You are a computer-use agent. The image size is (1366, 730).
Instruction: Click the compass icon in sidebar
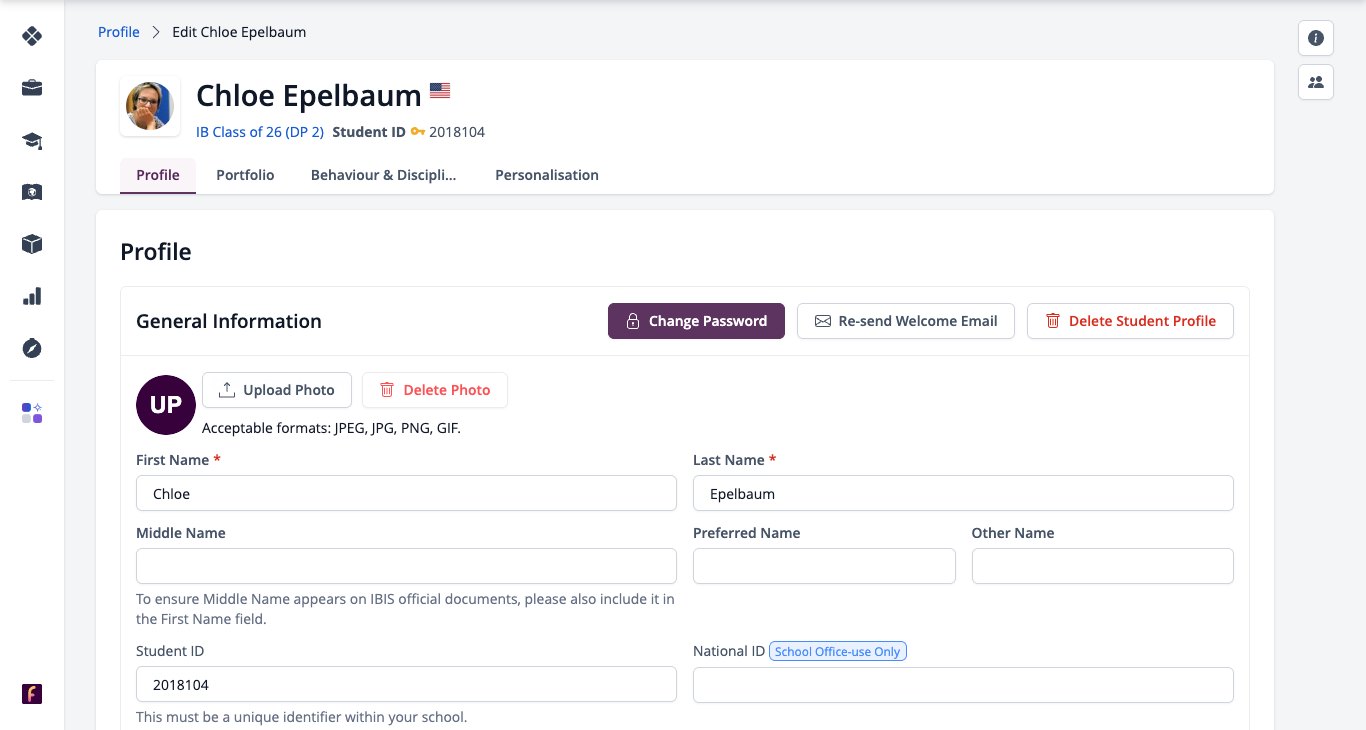pos(32,348)
